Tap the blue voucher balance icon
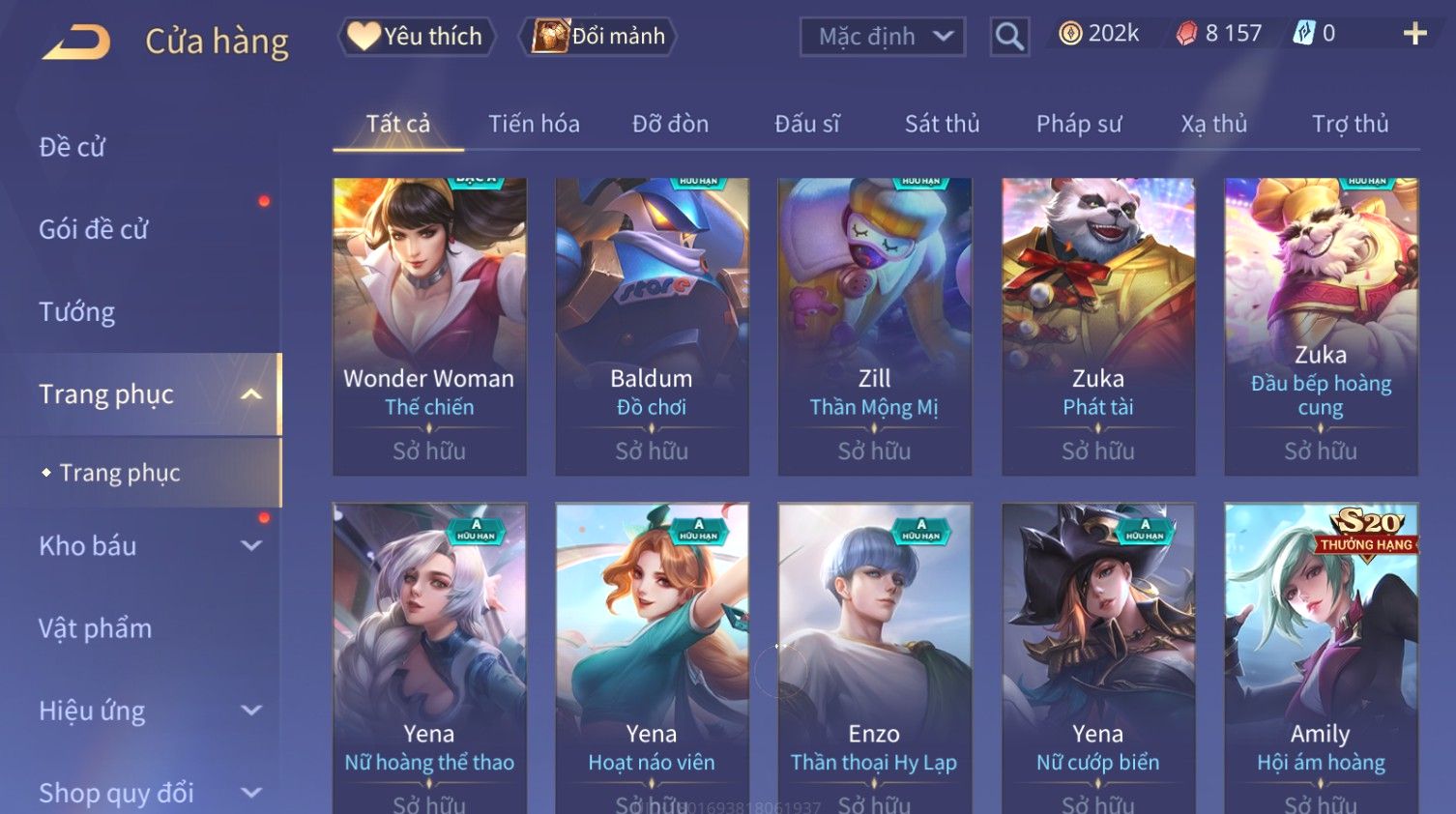Viewport: 1456px width, 814px height. coord(1304,34)
